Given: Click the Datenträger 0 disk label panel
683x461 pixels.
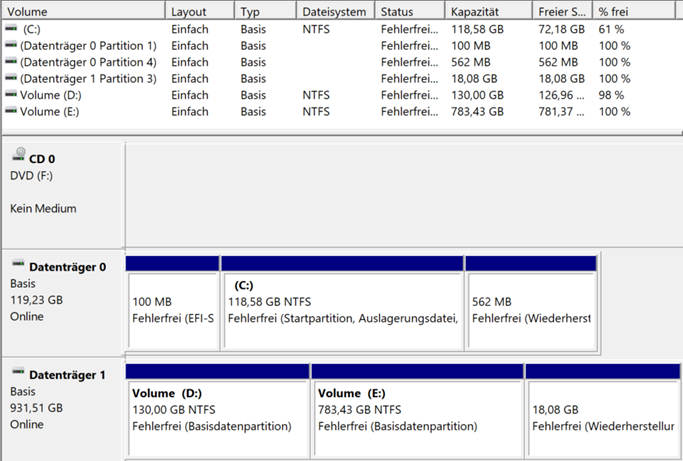Looking at the screenshot, I should 63,303.
